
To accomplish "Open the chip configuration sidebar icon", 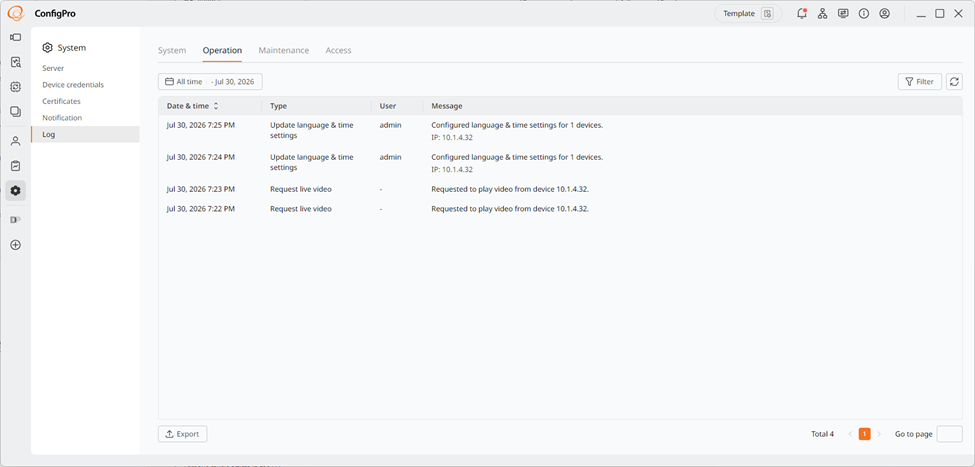I will [x=16, y=87].
